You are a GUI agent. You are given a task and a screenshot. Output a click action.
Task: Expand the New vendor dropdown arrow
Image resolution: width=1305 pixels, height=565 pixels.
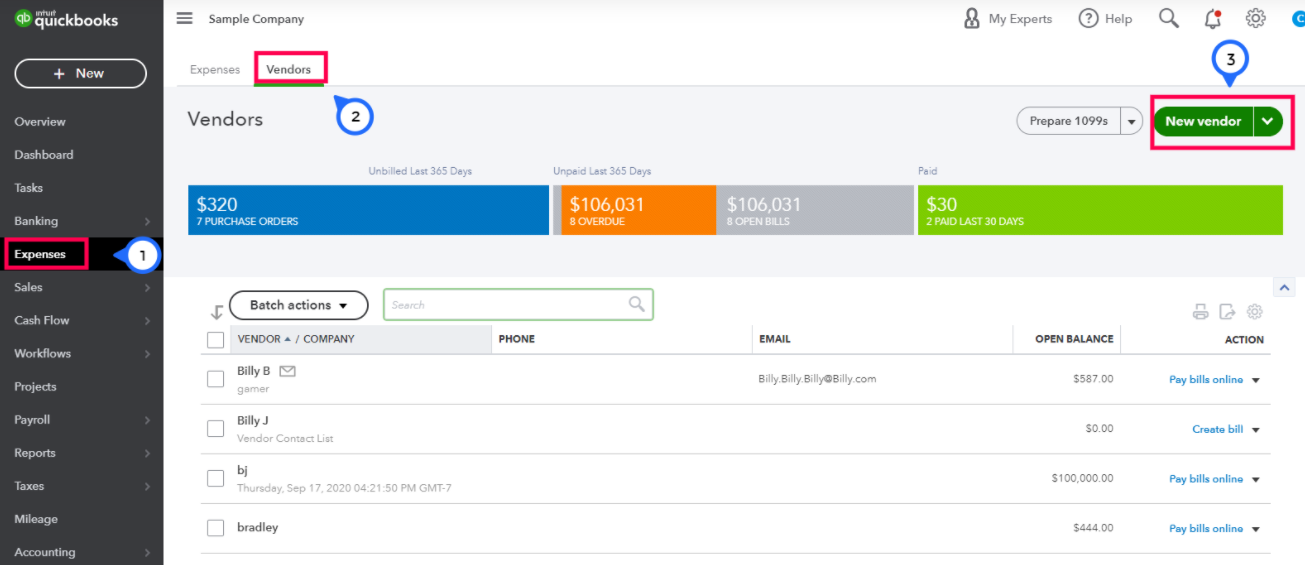point(1268,121)
